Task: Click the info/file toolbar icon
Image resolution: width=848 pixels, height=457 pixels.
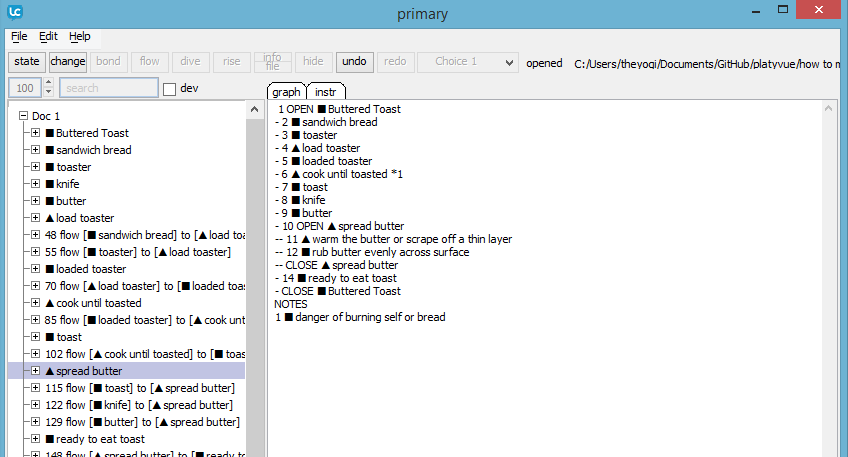Action: [x=271, y=61]
